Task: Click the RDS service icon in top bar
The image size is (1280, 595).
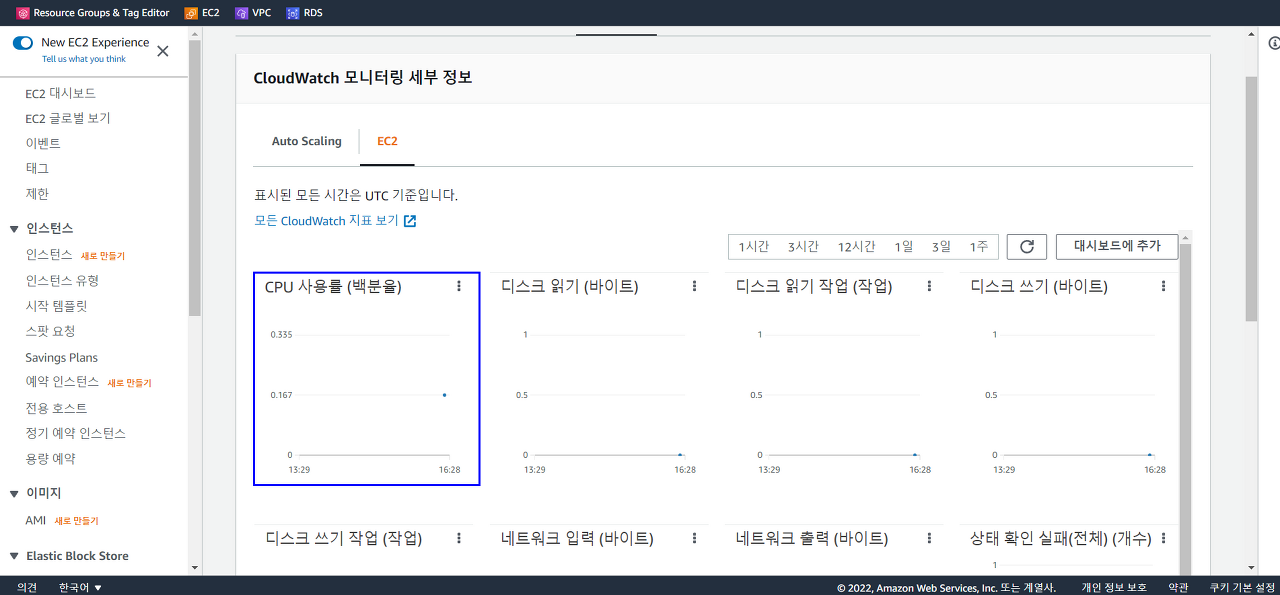Action: point(292,13)
